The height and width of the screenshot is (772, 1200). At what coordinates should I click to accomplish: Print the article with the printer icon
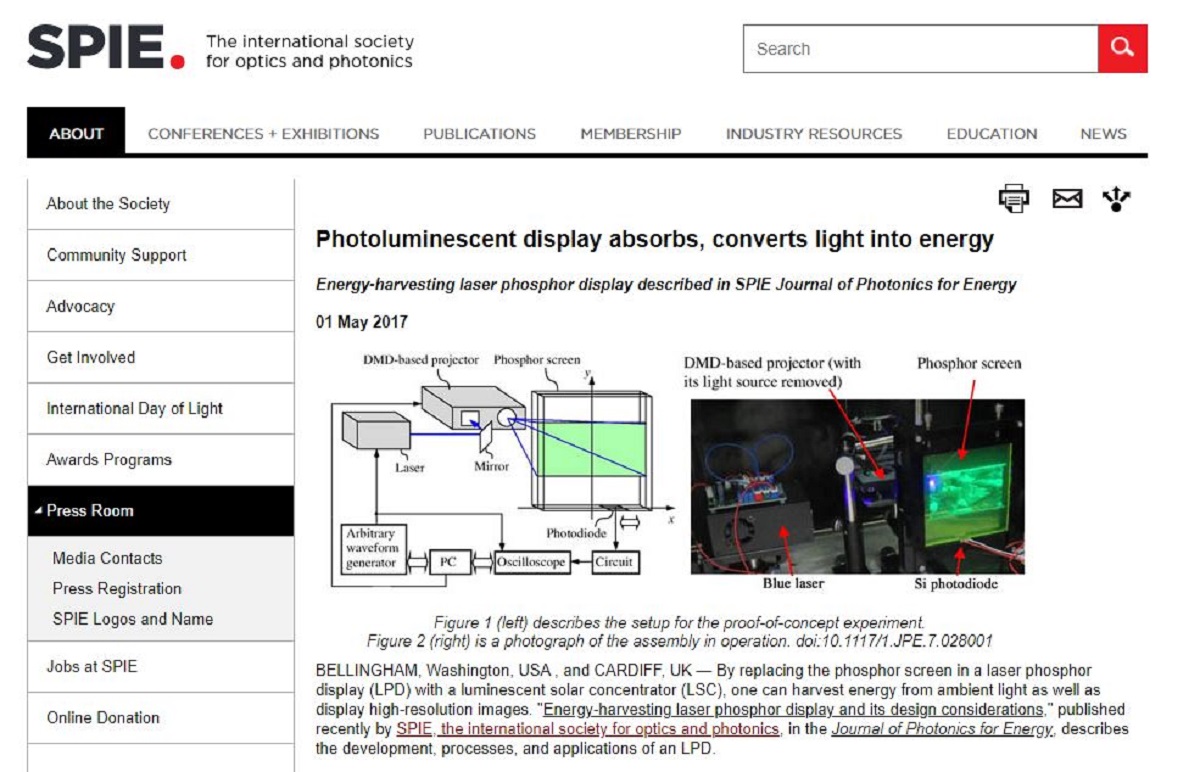tap(1013, 199)
